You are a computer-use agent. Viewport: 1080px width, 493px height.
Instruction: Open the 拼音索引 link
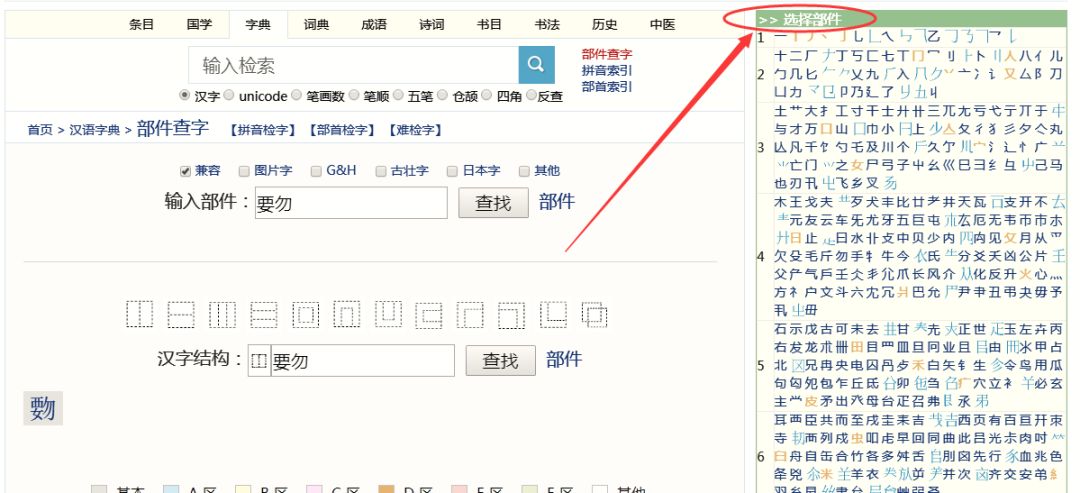coord(606,70)
